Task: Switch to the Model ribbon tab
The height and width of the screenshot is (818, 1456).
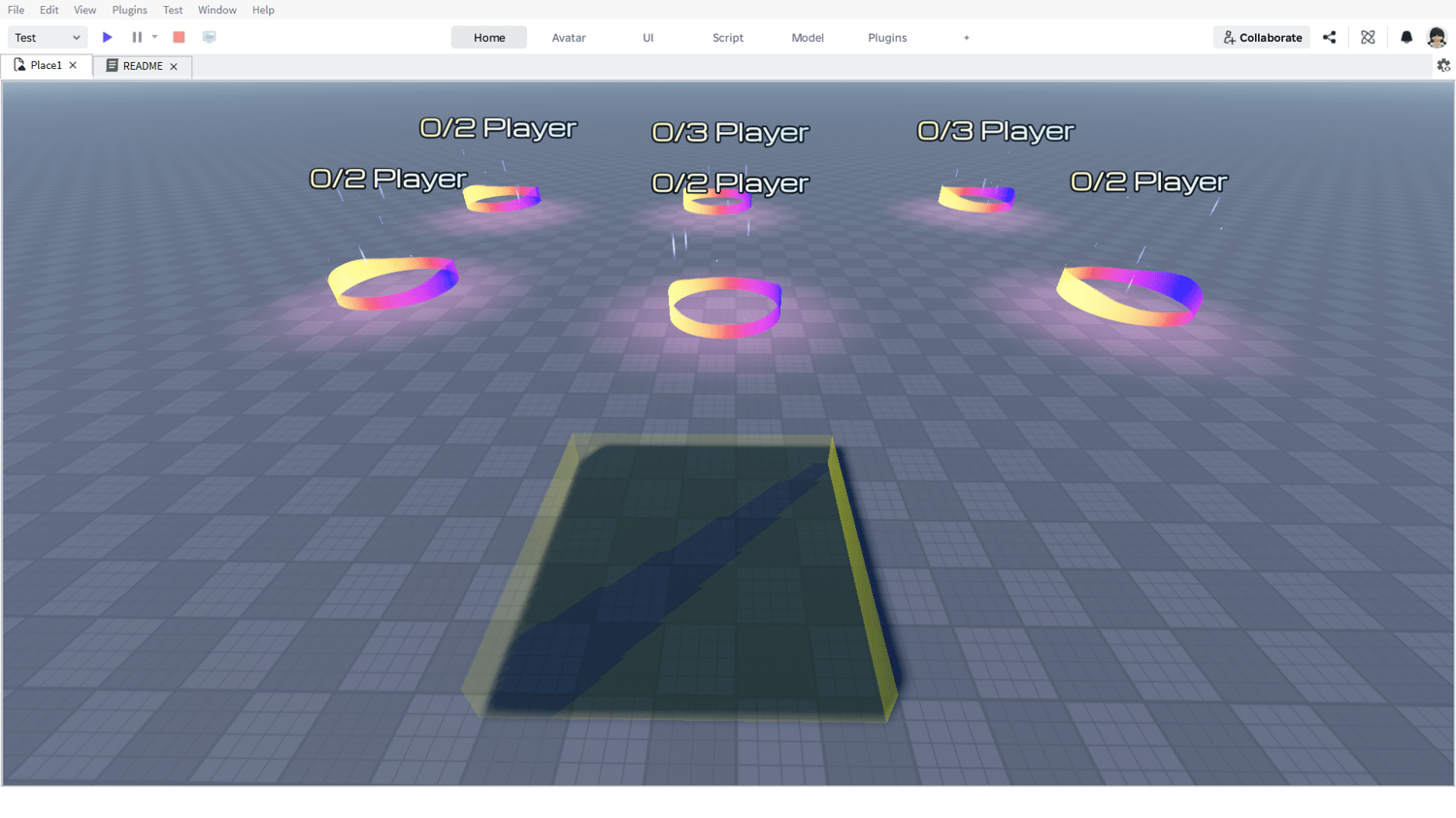Action: [x=808, y=38]
